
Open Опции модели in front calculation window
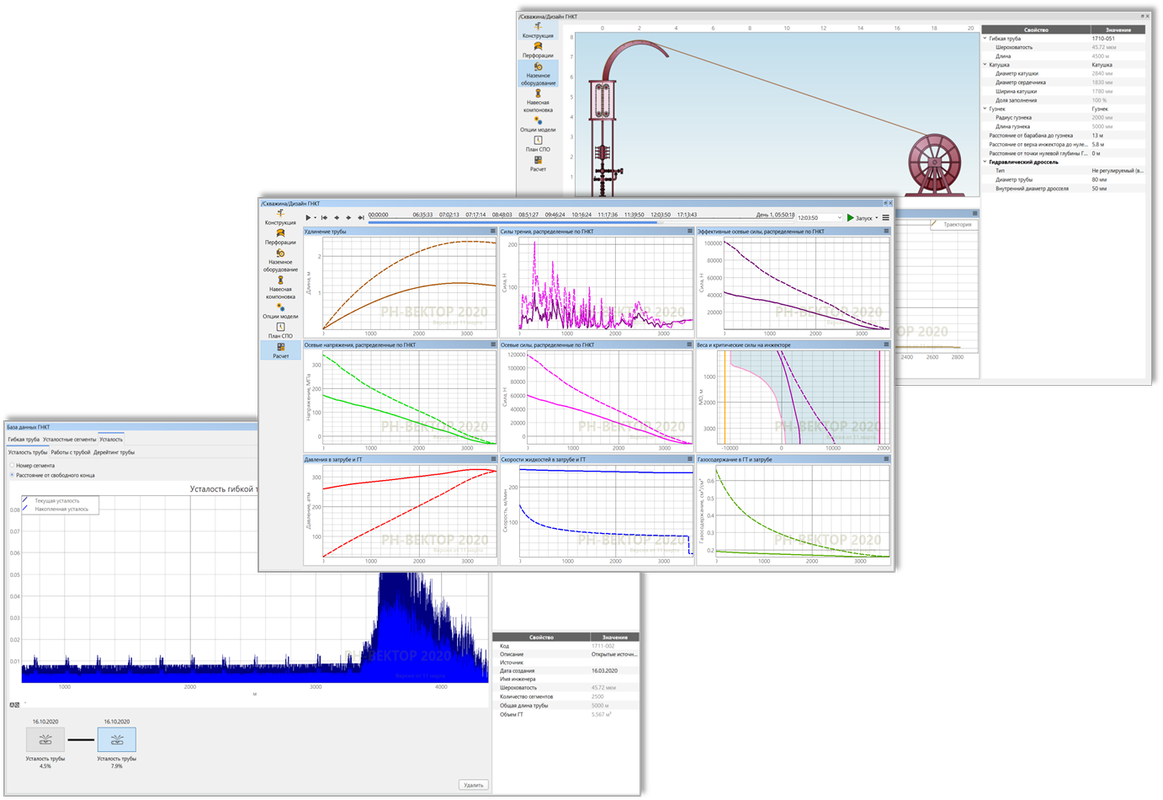[280, 311]
